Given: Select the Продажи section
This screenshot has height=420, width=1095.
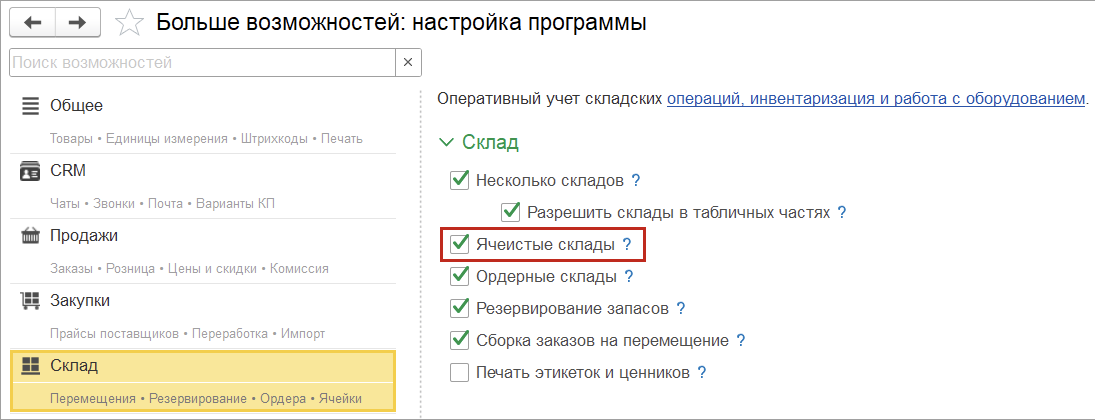Looking at the screenshot, I should tap(205, 252).
